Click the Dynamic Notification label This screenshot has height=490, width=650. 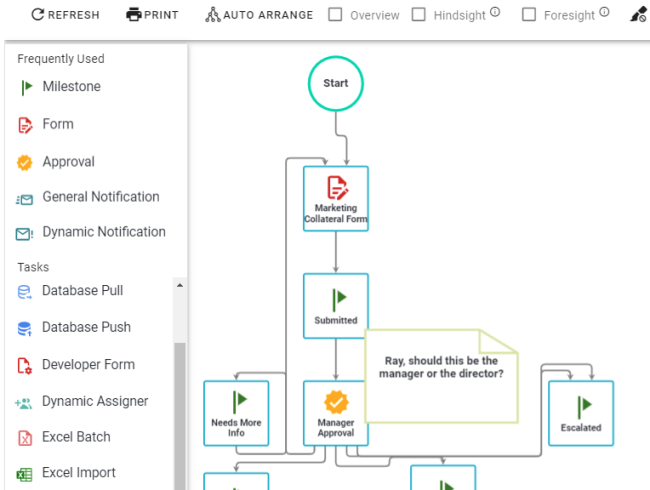click(104, 232)
